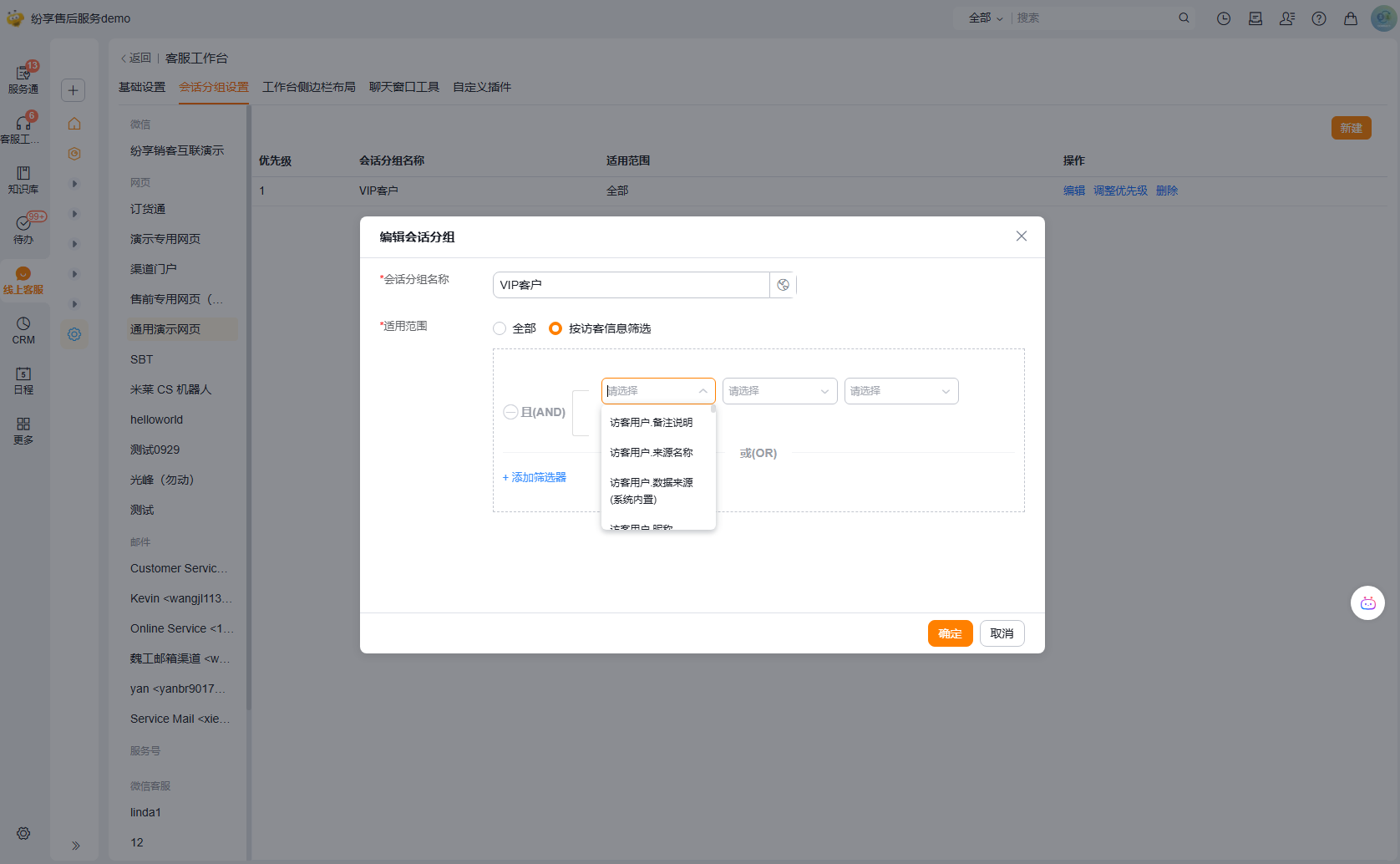
Task: Open the 客服工作台 headset icon in the sidebar
Action: [x=23, y=129]
